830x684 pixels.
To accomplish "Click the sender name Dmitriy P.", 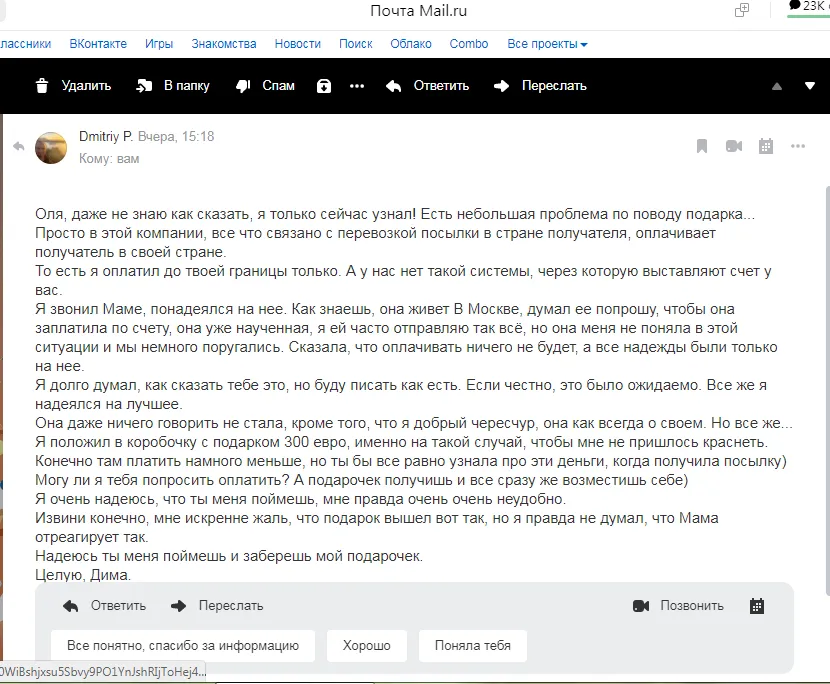I will (x=106, y=137).
